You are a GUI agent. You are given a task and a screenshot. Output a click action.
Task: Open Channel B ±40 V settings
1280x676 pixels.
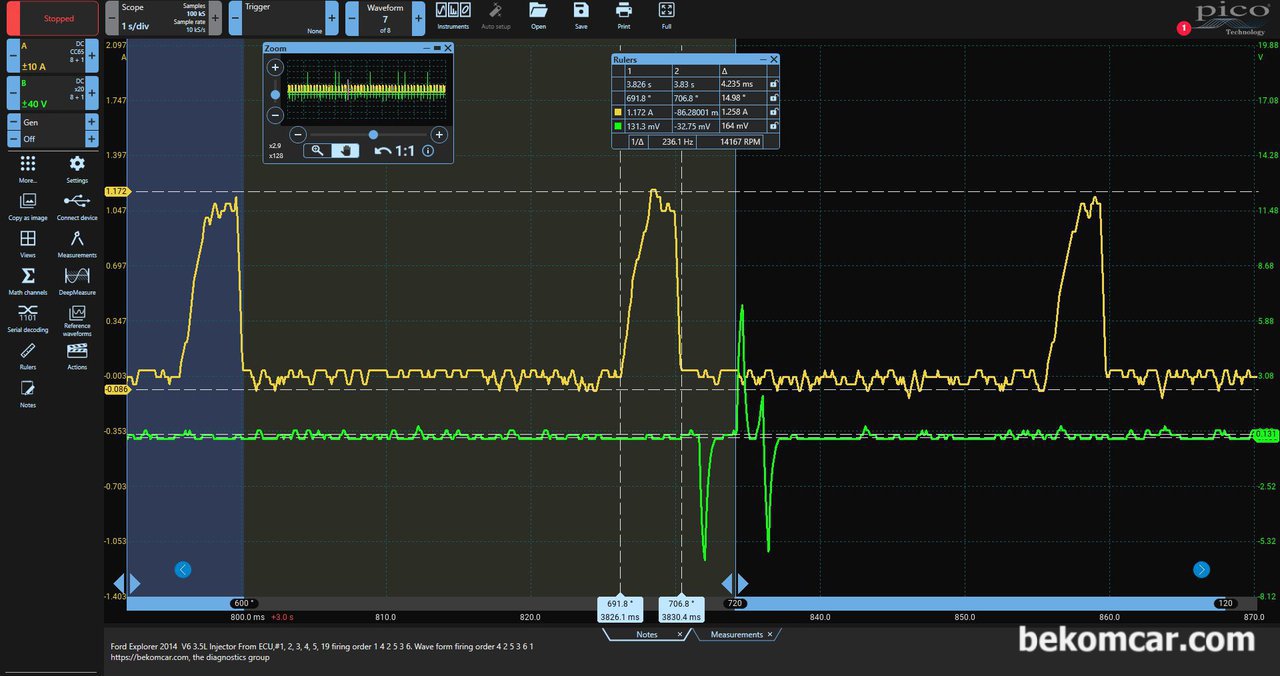tap(53, 93)
